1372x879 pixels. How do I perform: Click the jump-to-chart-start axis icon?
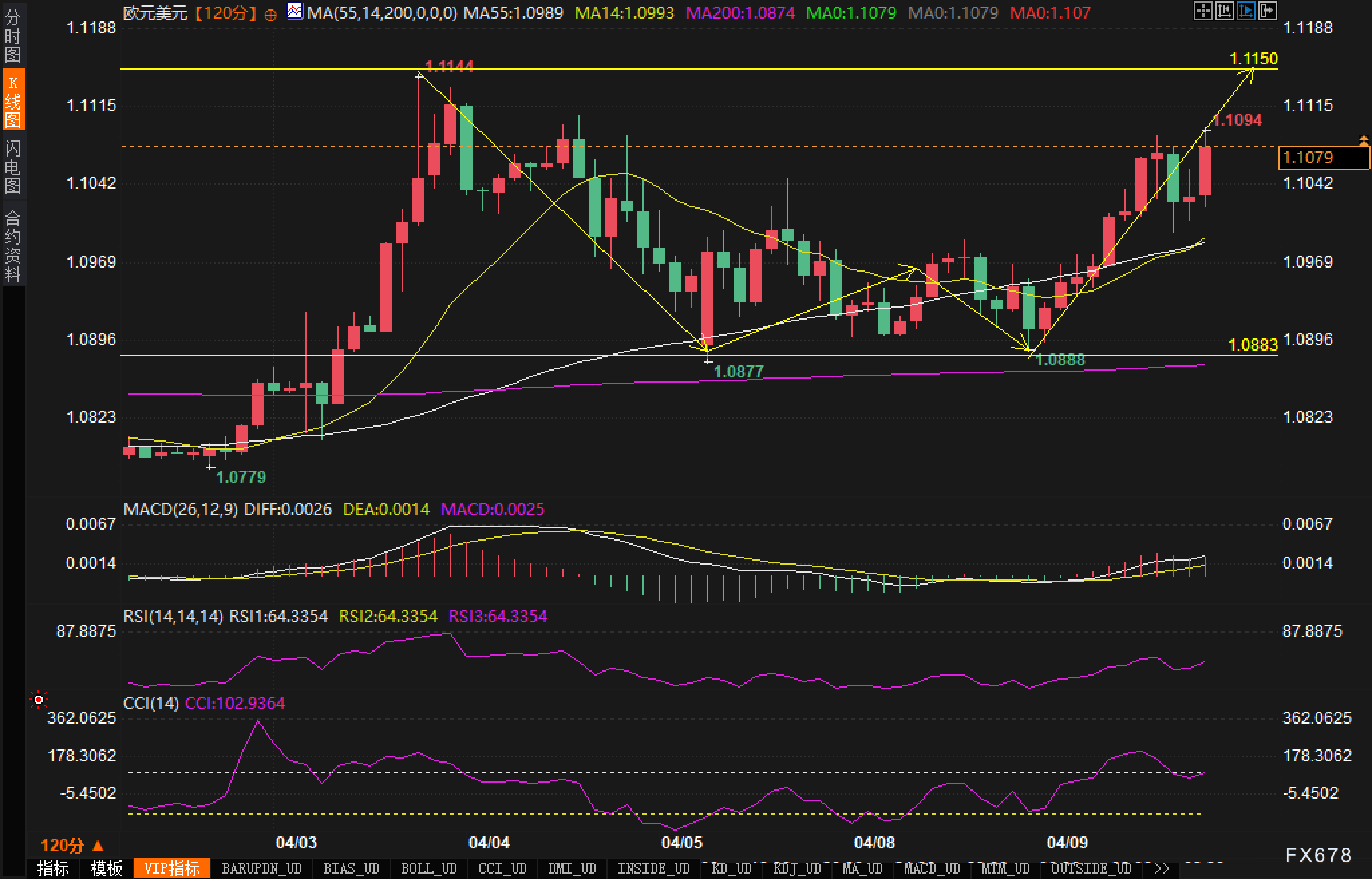point(1224,11)
